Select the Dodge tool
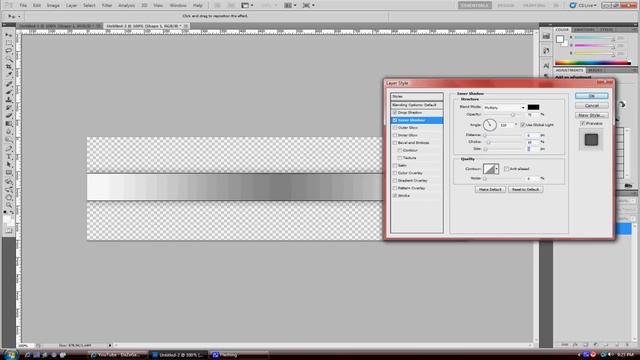The width and height of the screenshot is (640, 360). [x=9, y=139]
